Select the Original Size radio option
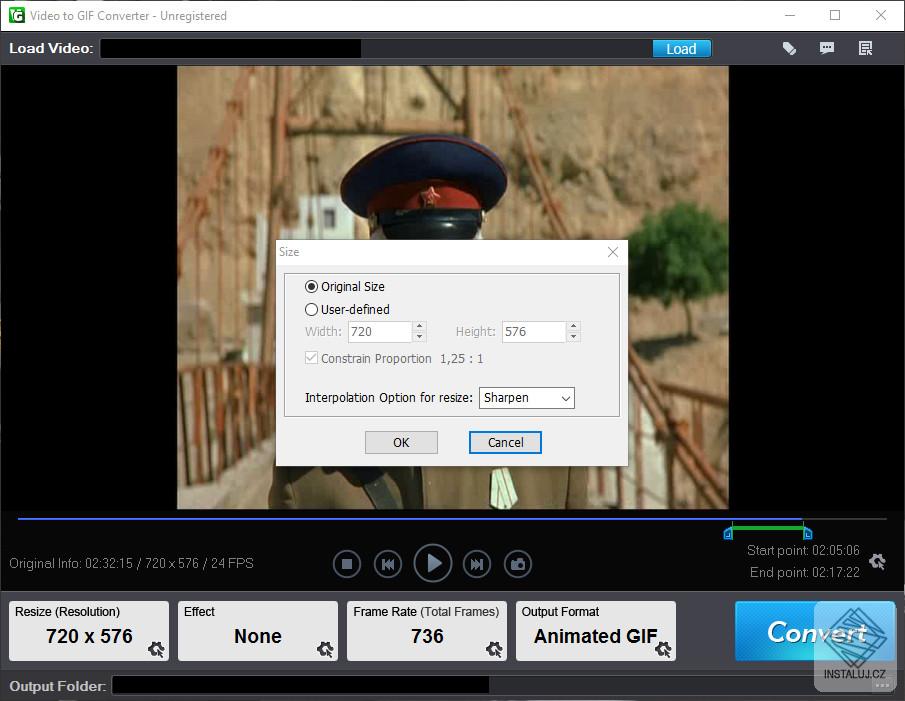Viewport: 905px width, 701px height. click(345, 287)
